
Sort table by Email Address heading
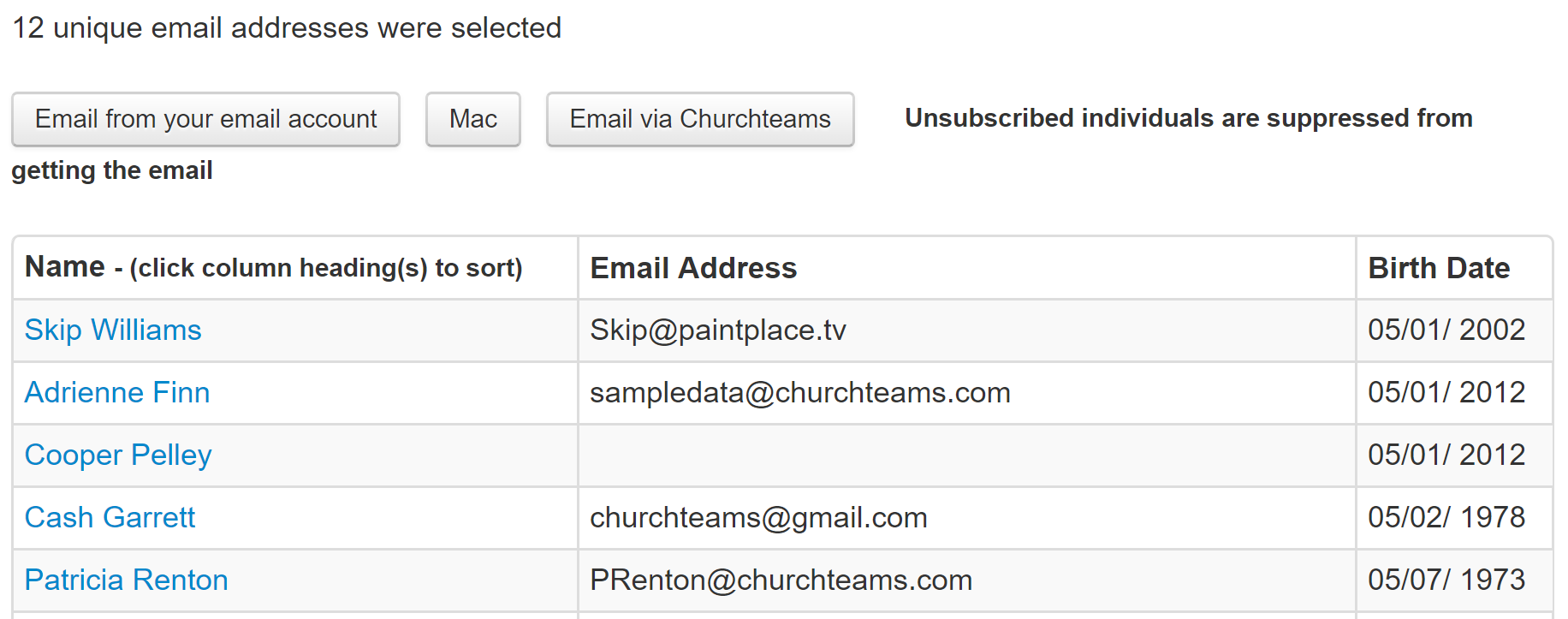[693, 268]
